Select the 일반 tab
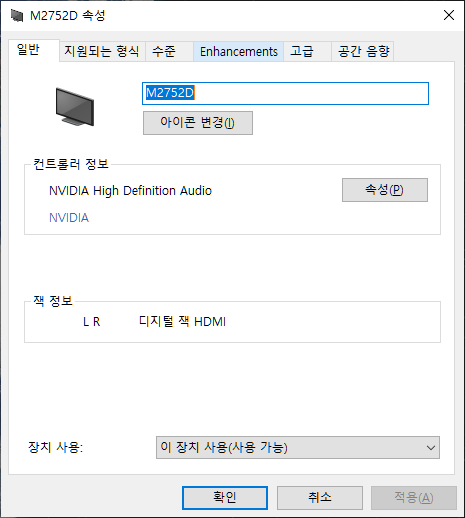465x518 pixels. [x=34, y=50]
